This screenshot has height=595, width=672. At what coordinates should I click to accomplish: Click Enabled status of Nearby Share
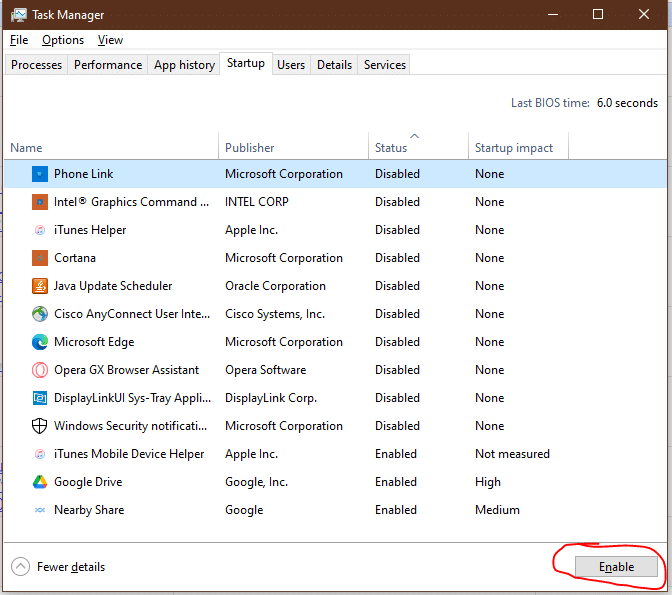tap(396, 510)
